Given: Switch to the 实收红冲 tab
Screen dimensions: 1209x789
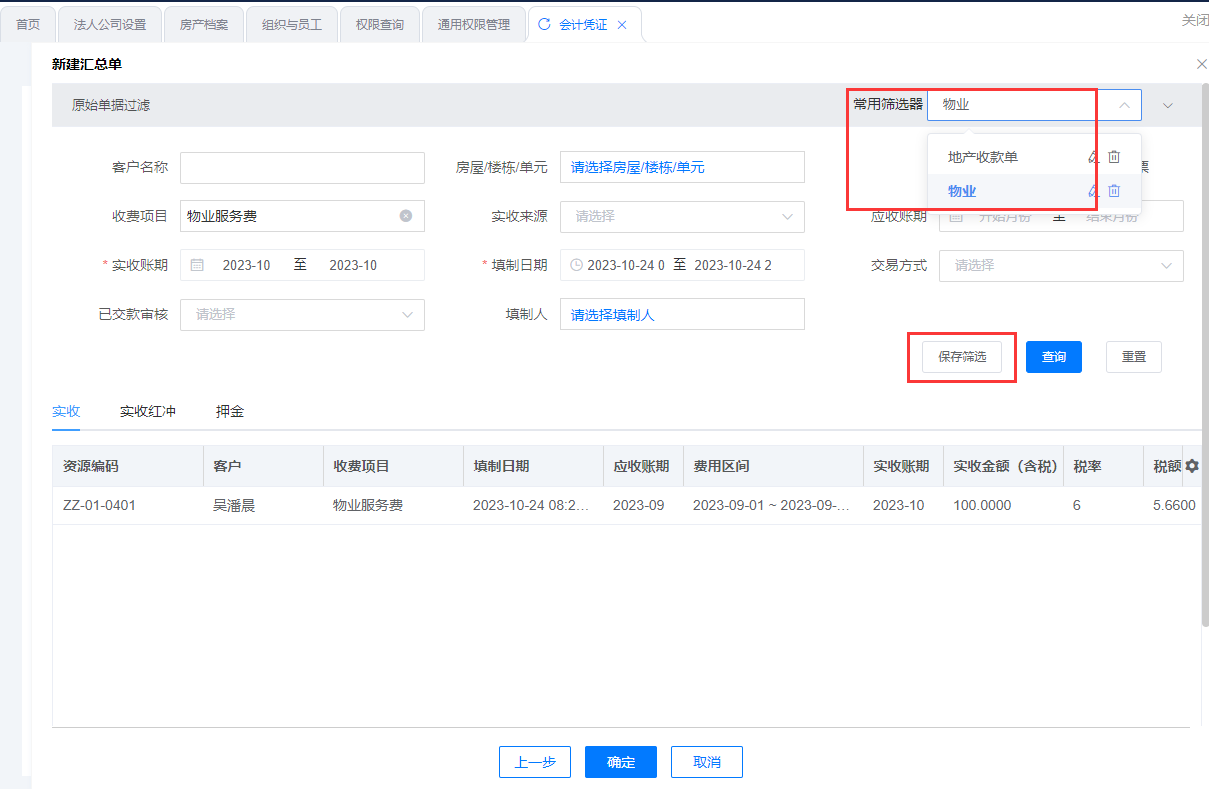Looking at the screenshot, I should tap(148, 411).
